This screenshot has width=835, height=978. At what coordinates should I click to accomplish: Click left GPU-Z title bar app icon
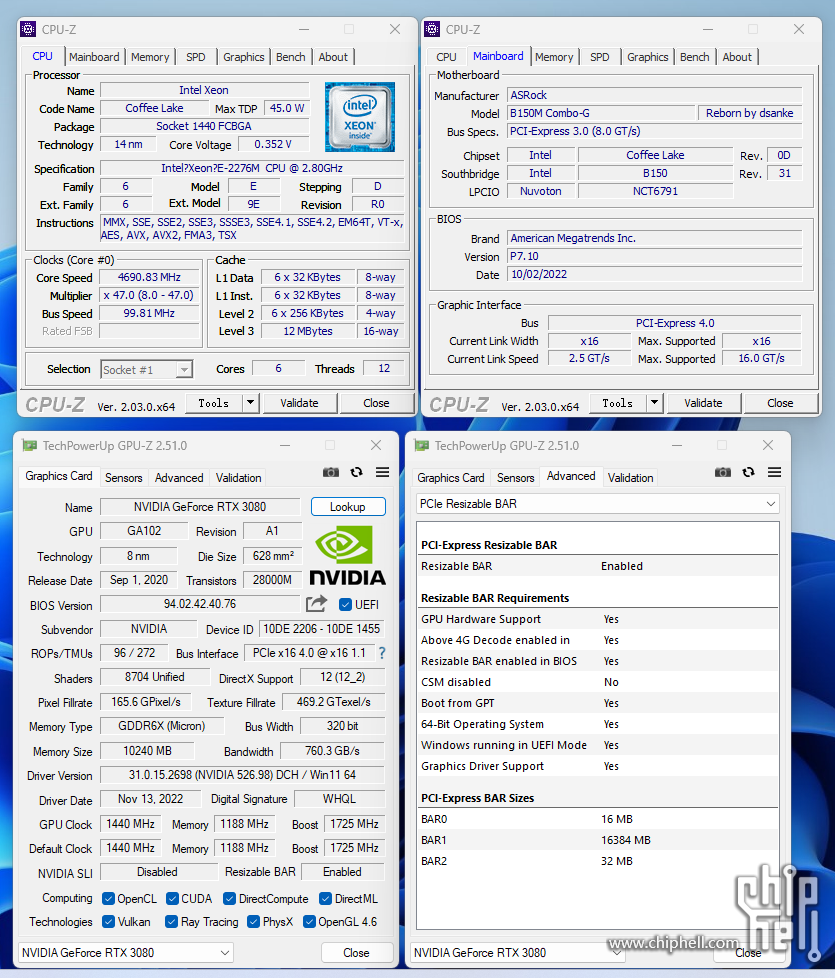(x=29, y=445)
